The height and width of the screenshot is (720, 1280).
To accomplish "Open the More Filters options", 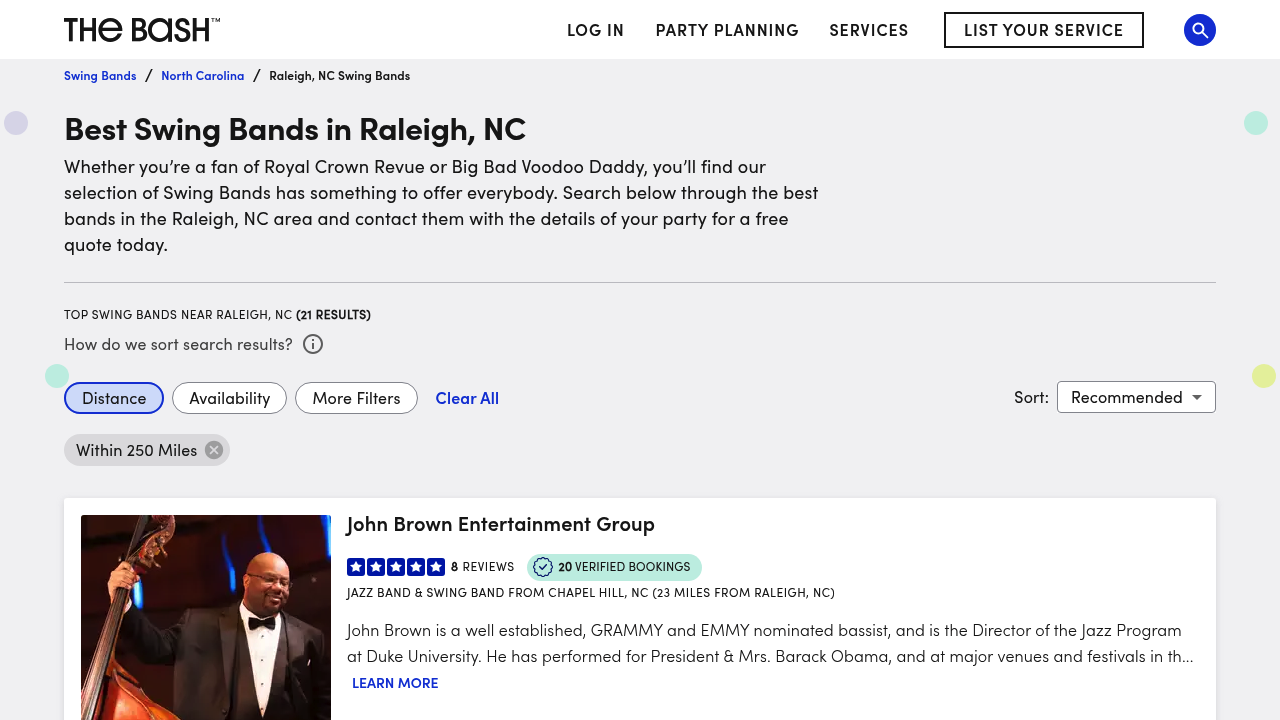I will [356, 398].
